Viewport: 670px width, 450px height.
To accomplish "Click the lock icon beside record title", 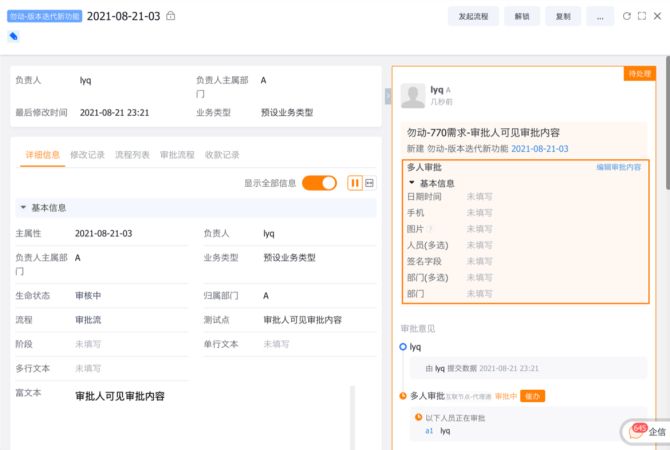I will point(170,16).
